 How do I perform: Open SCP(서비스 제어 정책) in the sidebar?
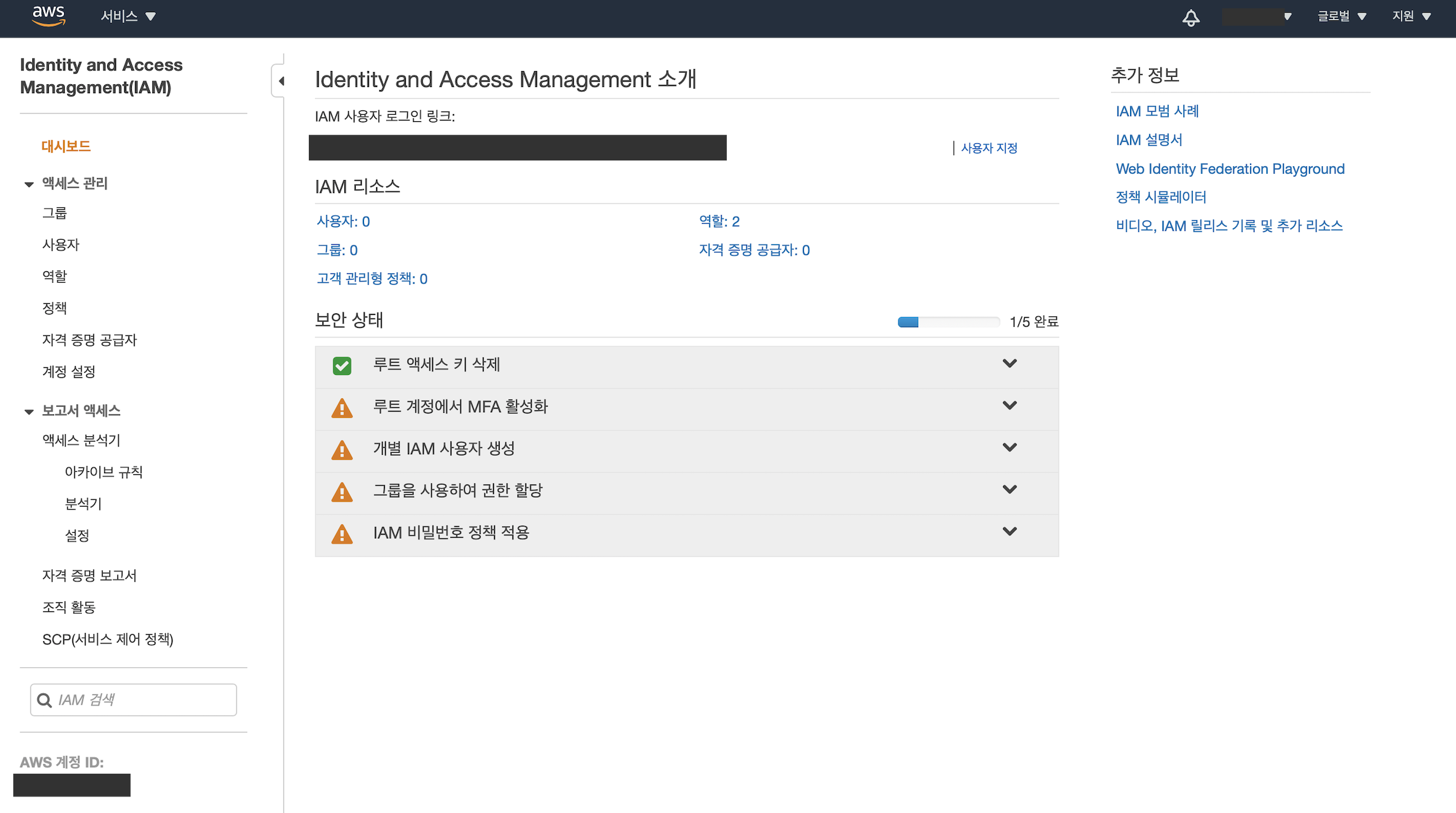click(x=108, y=639)
